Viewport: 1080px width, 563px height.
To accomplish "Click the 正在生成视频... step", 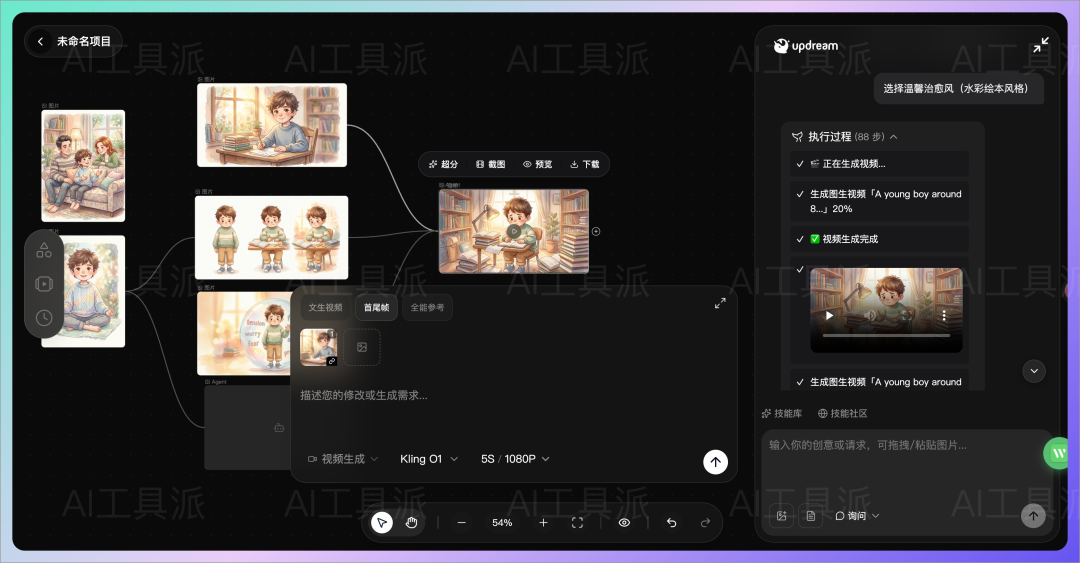I will [x=879, y=164].
